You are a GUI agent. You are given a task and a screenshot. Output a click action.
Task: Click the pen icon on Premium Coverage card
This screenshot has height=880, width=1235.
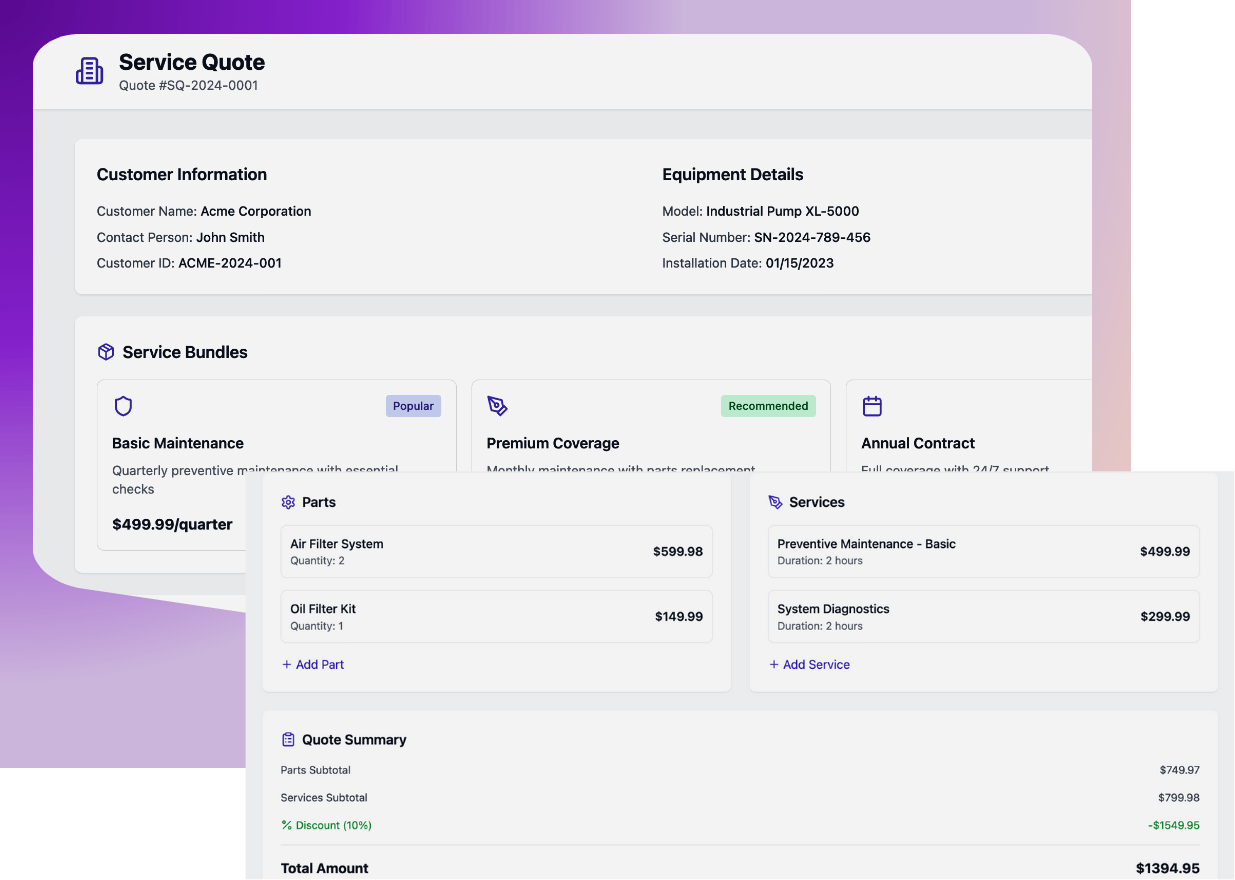tap(498, 406)
